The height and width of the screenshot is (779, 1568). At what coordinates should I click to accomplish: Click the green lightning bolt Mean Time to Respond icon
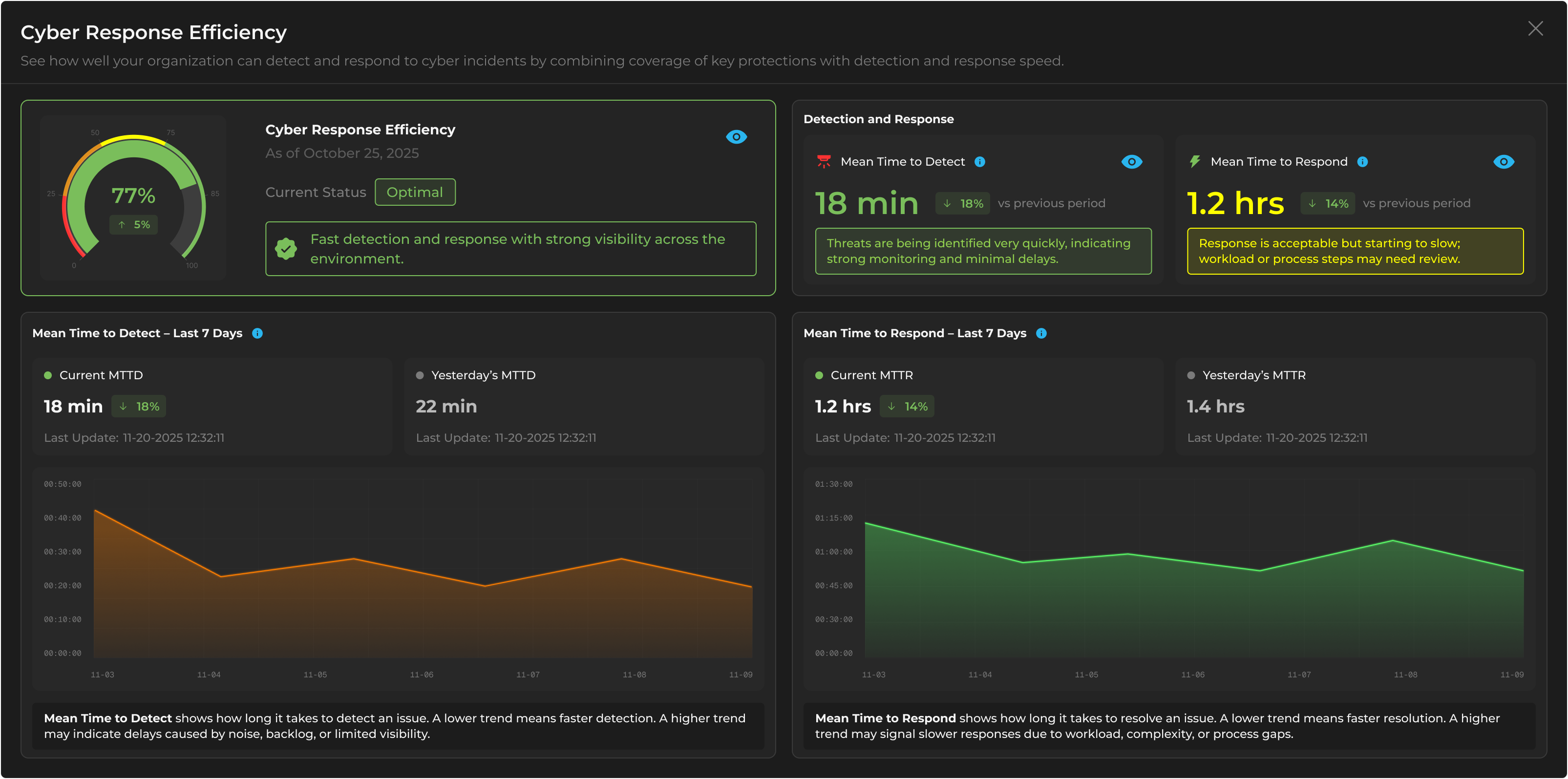1195,161
